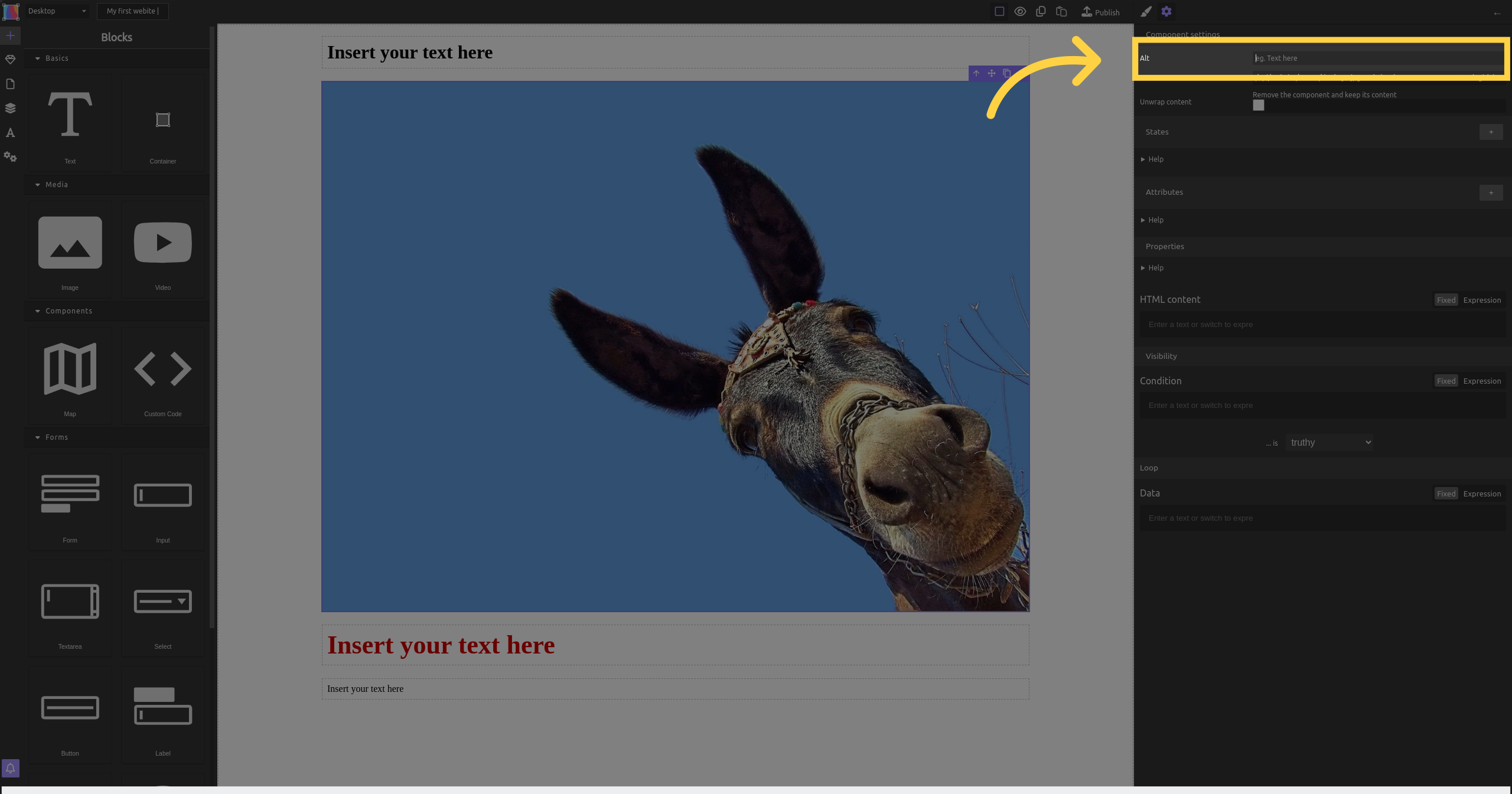Click the Publish button

click(1100, 12)
